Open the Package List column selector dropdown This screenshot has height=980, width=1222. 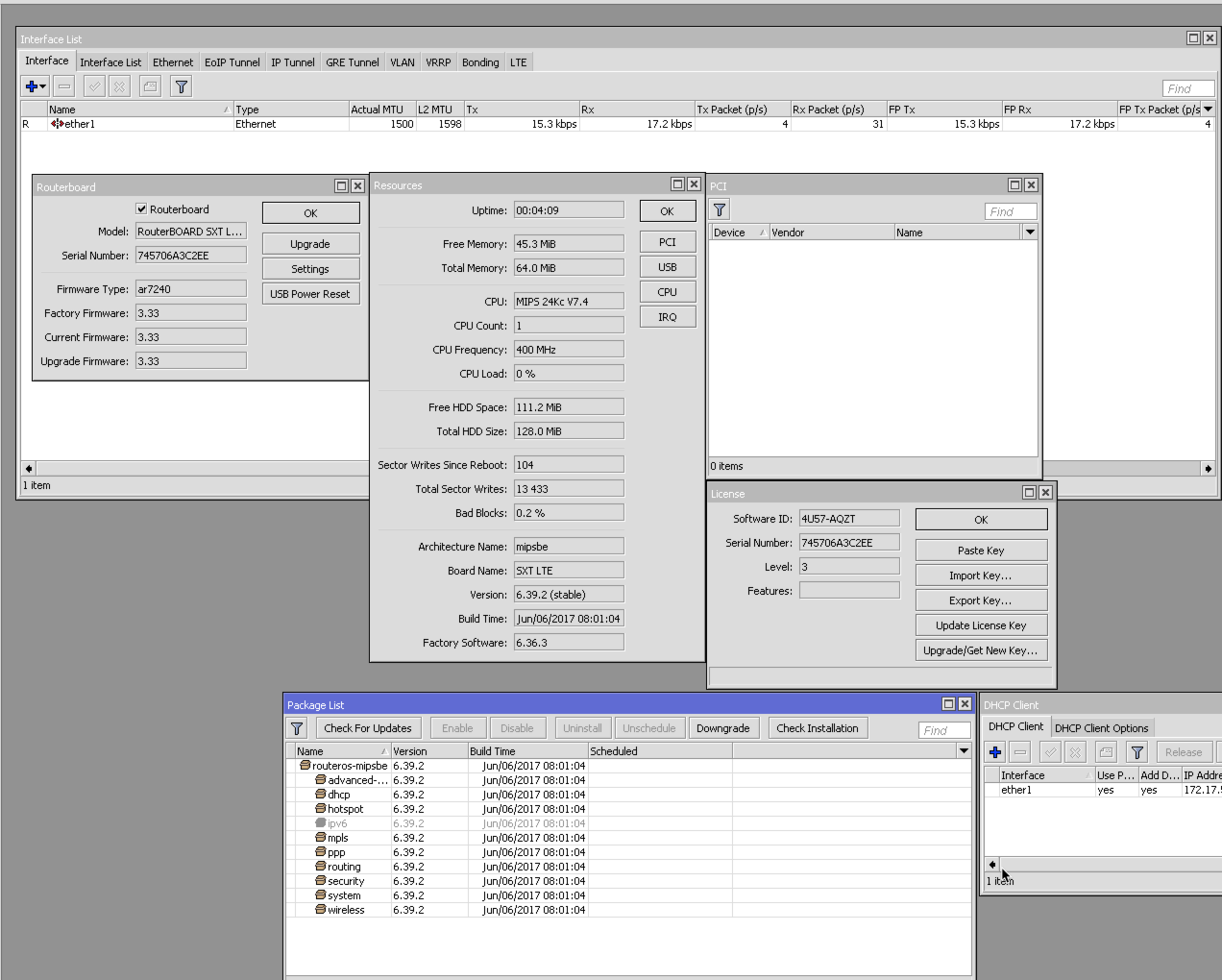[964, 751]
